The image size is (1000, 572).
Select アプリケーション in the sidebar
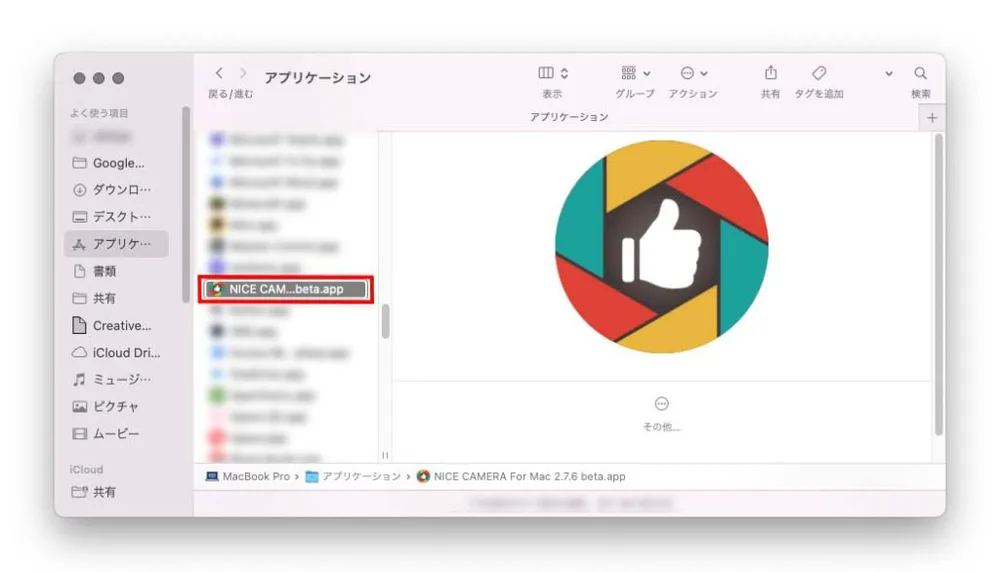click(x=116, y=244)
